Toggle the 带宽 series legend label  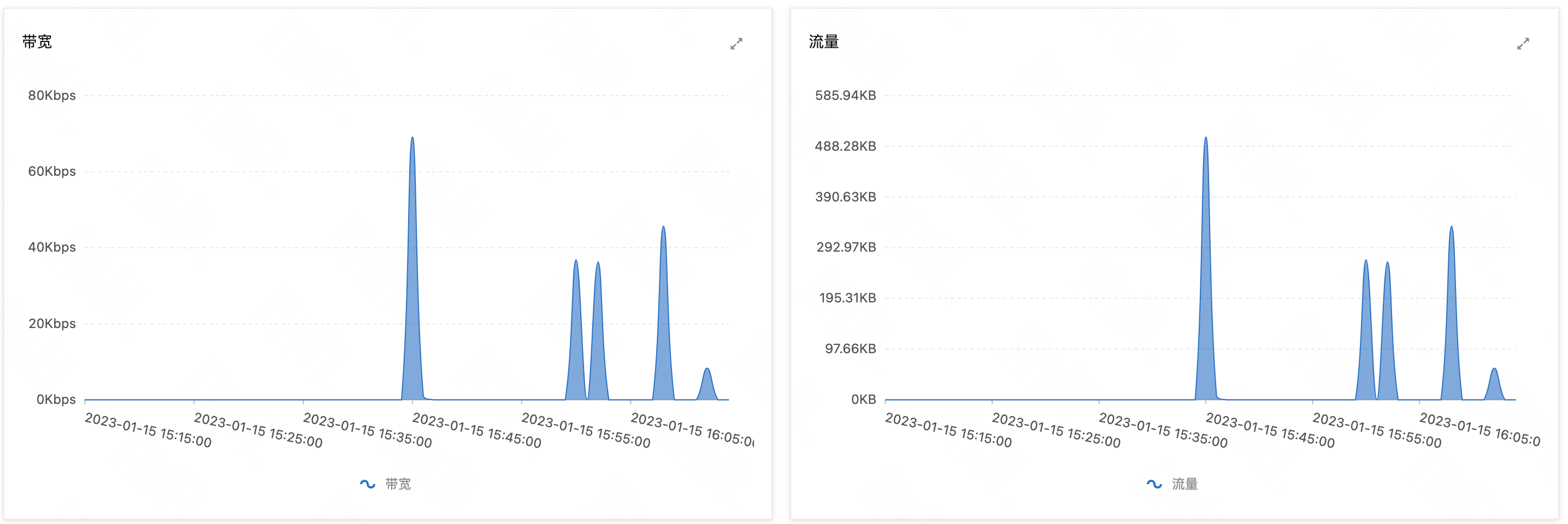point(398,484)
